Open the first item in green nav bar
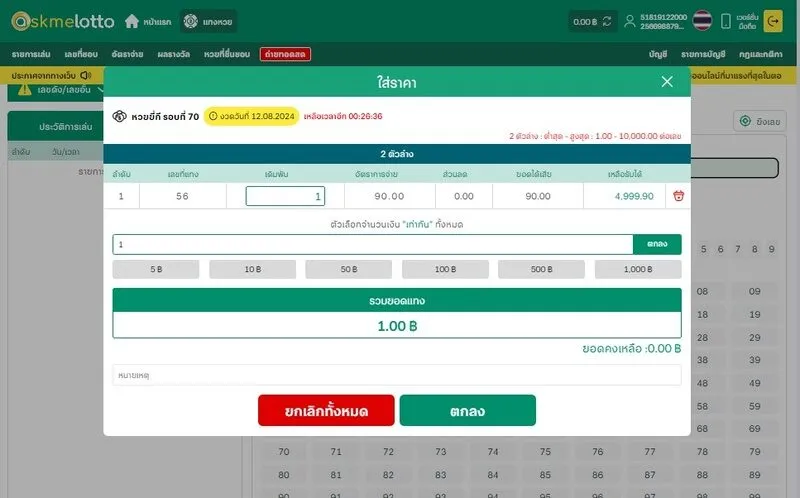The height and width of the screenshot is (498, 800). [31, 54]
